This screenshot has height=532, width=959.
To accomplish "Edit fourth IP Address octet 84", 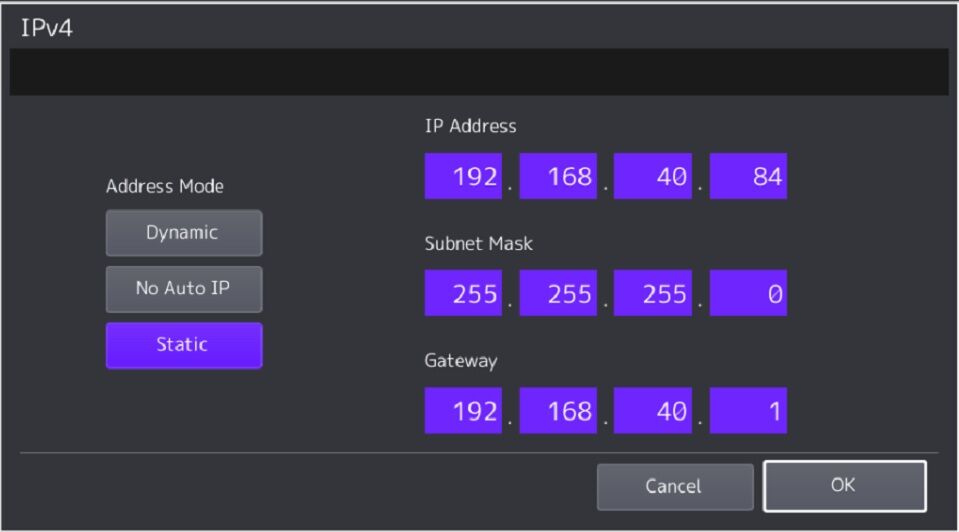I will (748, 176).
